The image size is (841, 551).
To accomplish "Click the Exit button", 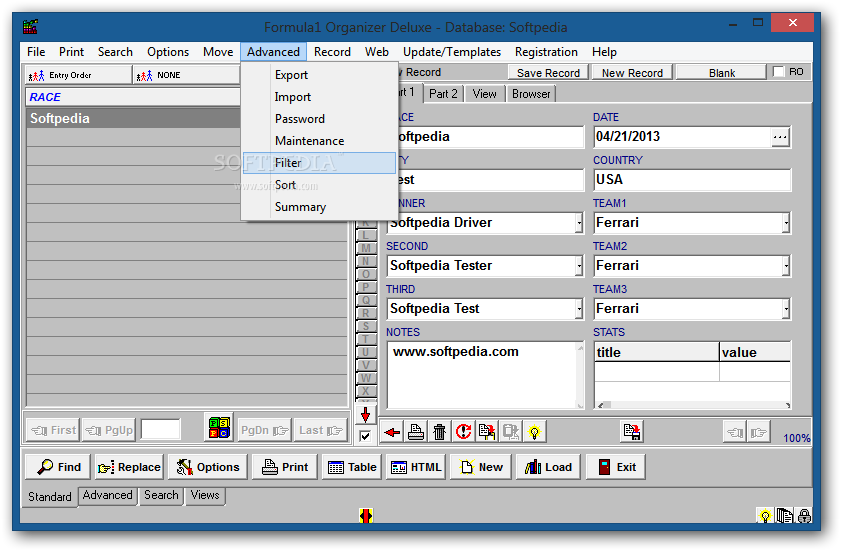I will click(616, 467).
